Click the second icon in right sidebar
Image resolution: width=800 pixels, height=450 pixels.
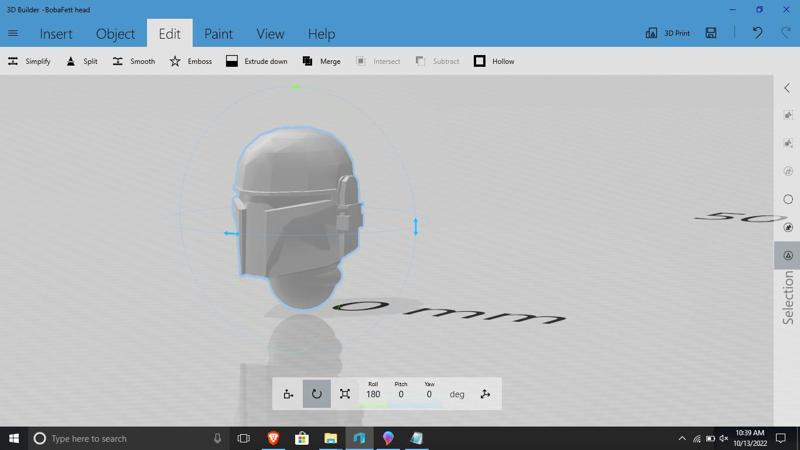(788, 143)
